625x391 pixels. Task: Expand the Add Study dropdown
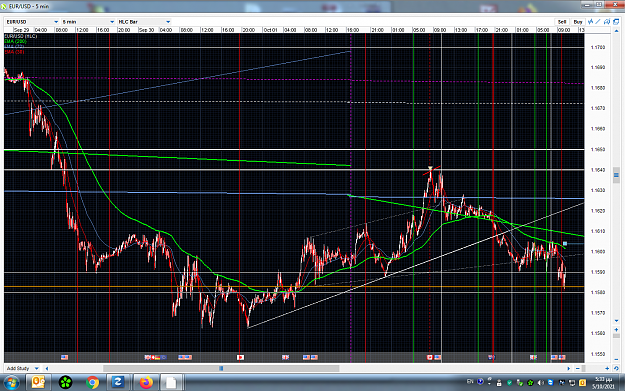point(23,368)
